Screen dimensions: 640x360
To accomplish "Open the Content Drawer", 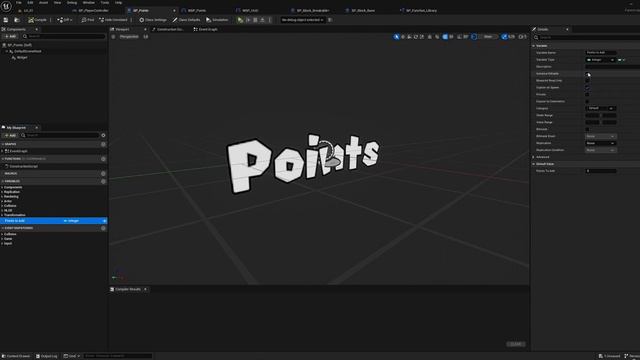I will pos(16,356).
